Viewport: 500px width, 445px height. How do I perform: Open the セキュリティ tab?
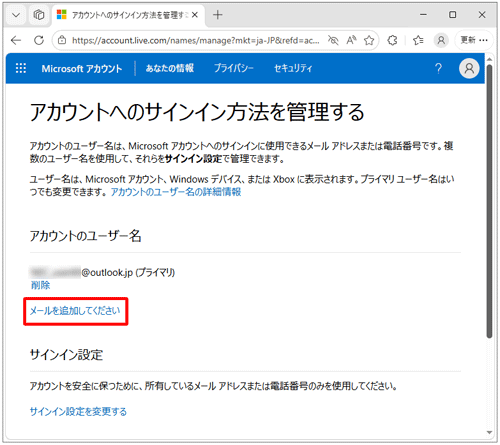293,68
